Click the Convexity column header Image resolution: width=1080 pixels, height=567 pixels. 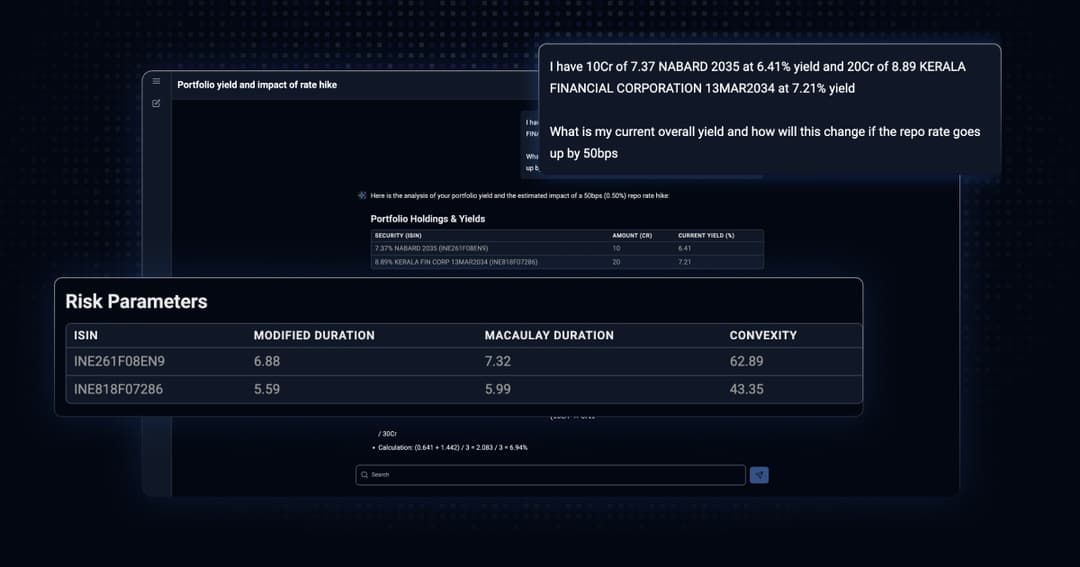point(763,336)
